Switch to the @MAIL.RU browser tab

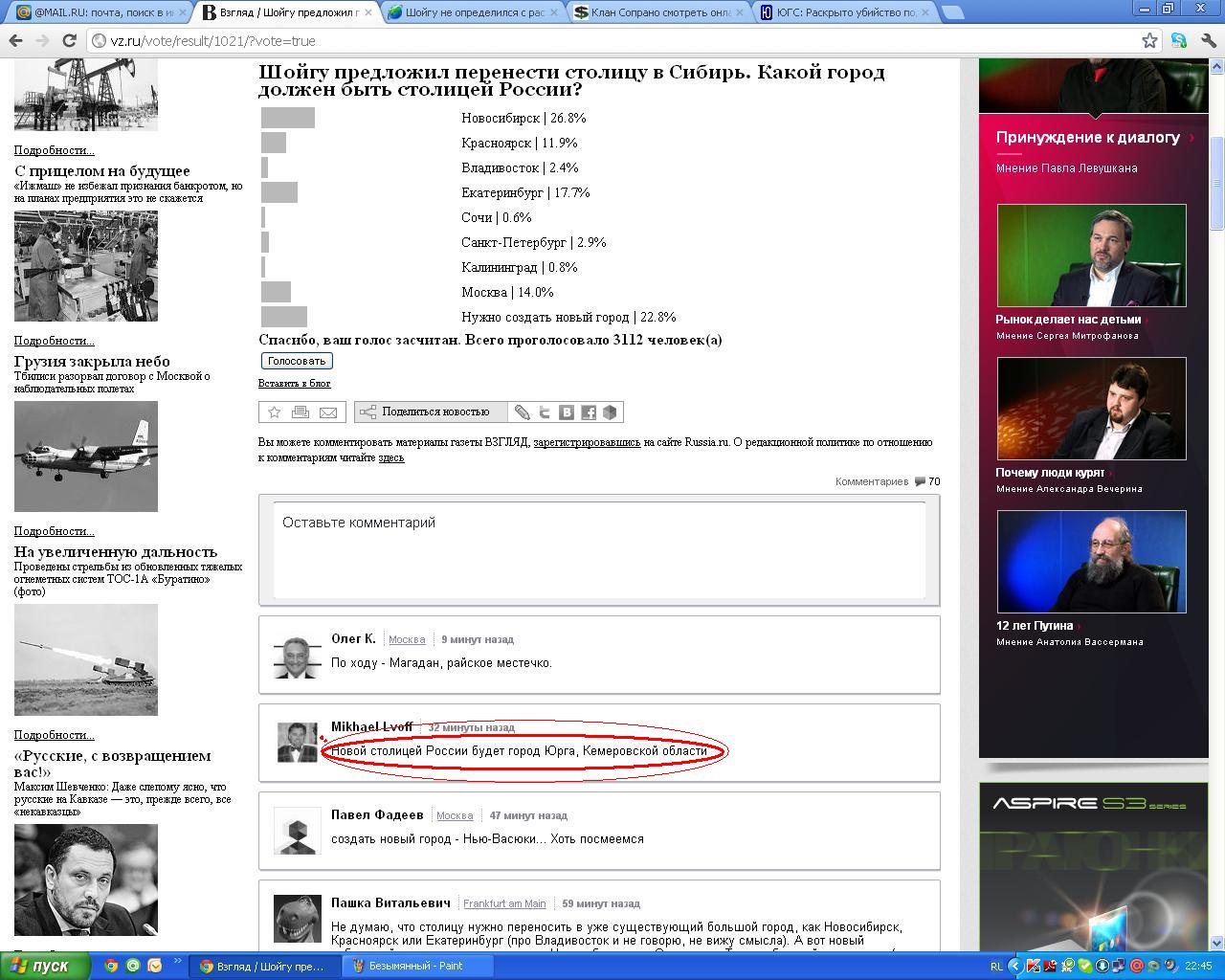click(96, 12)
